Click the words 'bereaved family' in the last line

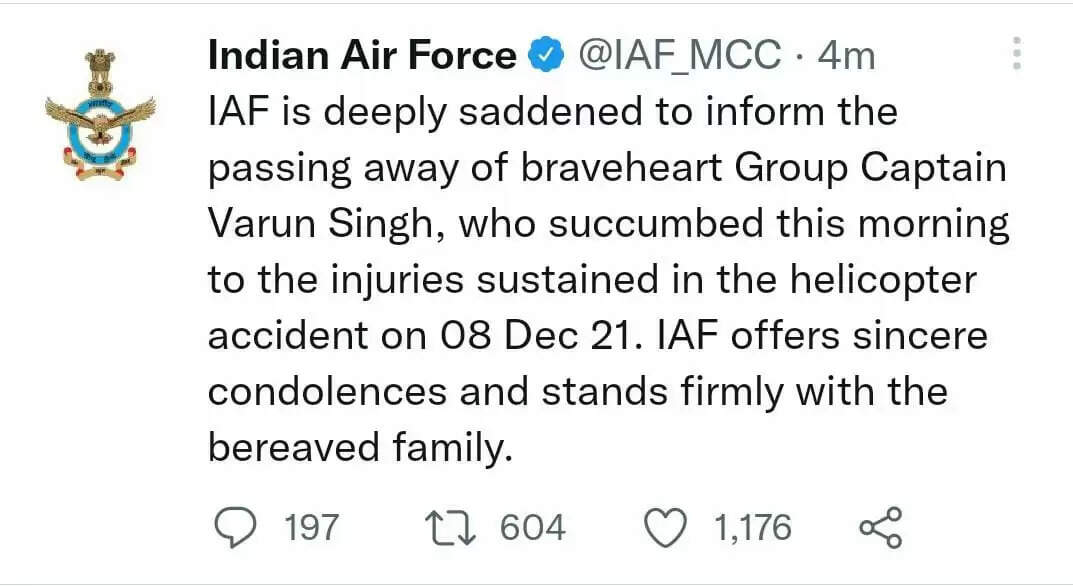[359, 448]
